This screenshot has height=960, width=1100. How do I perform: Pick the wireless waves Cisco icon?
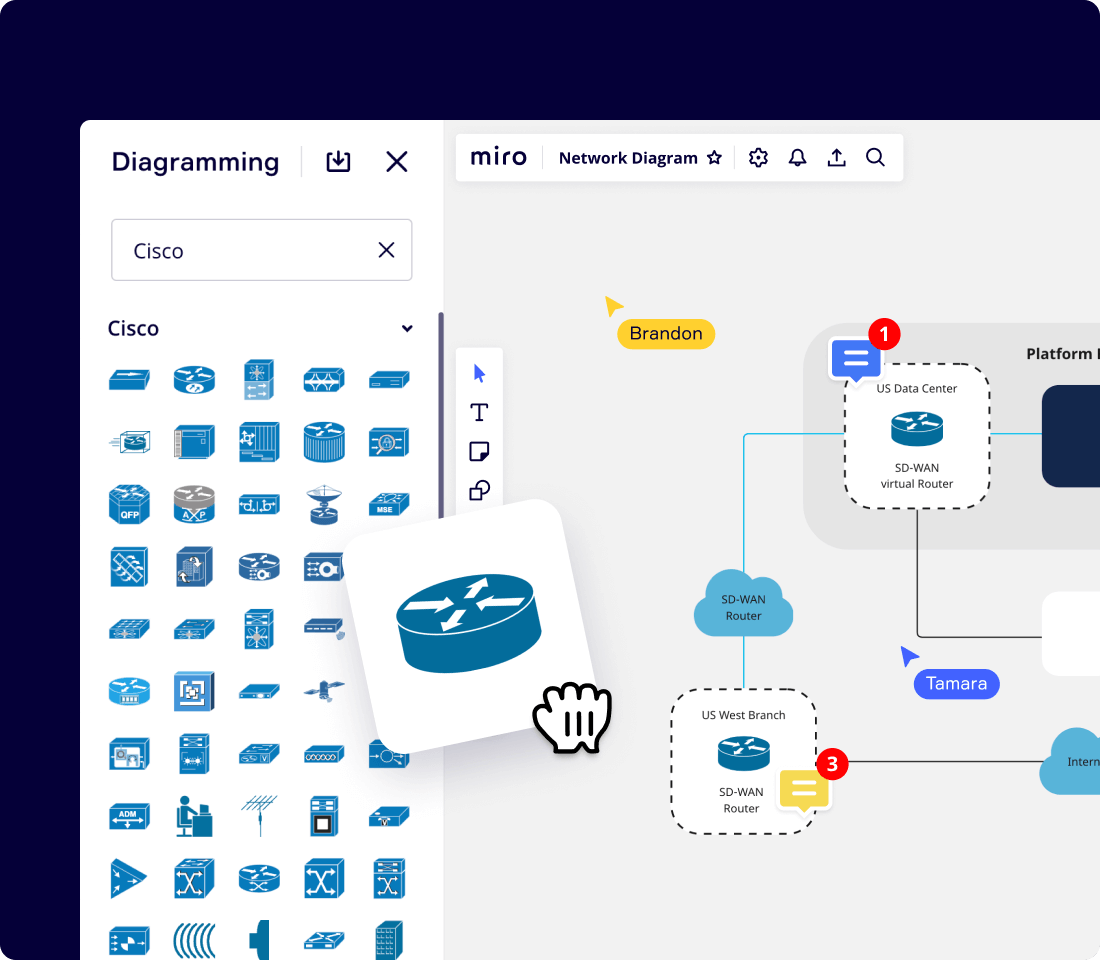(194, 941)
